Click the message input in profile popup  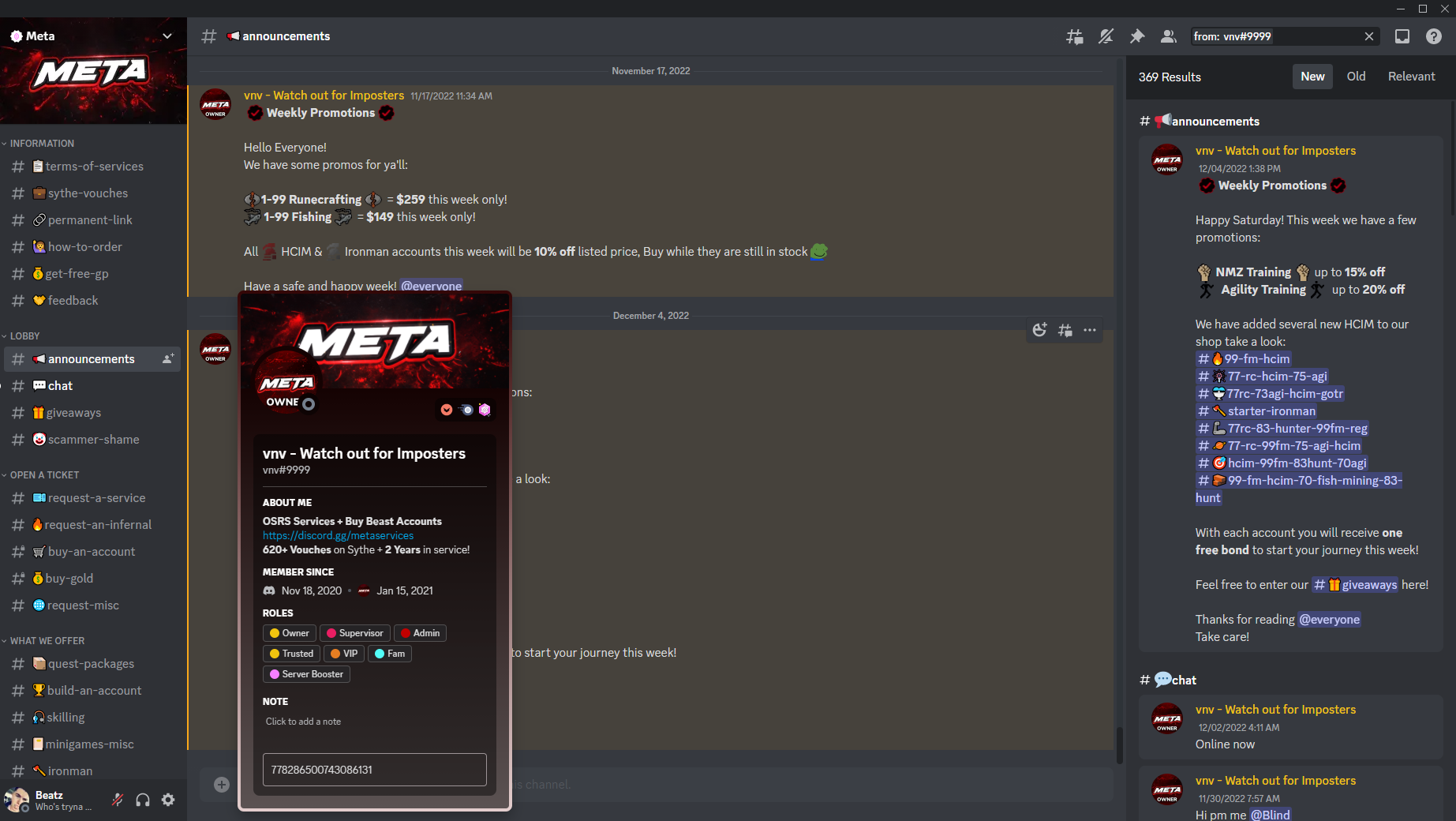[374, 770]
